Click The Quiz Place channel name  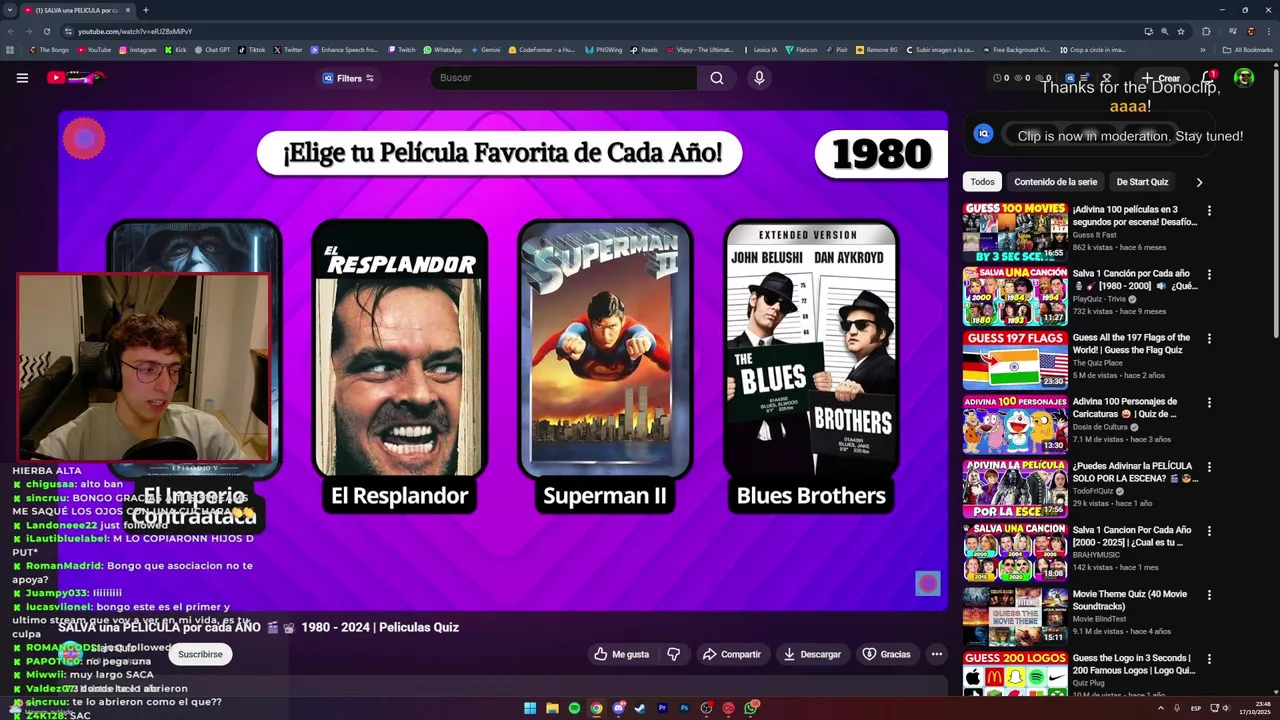pos(1097,363)
